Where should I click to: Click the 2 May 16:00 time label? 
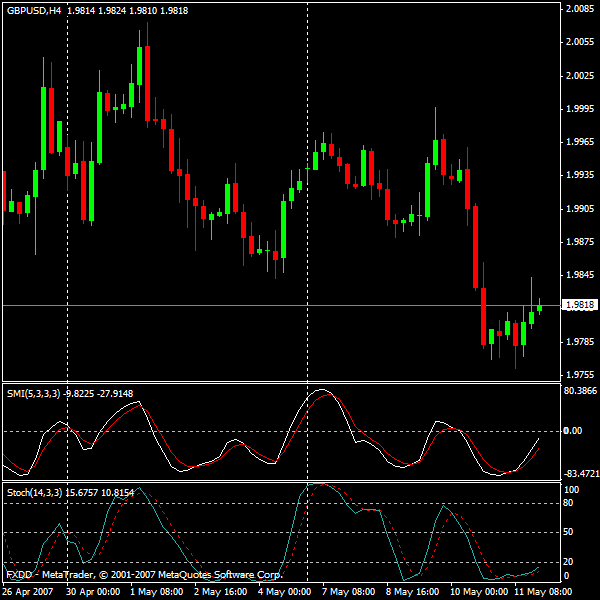click(x=220, y=592)
